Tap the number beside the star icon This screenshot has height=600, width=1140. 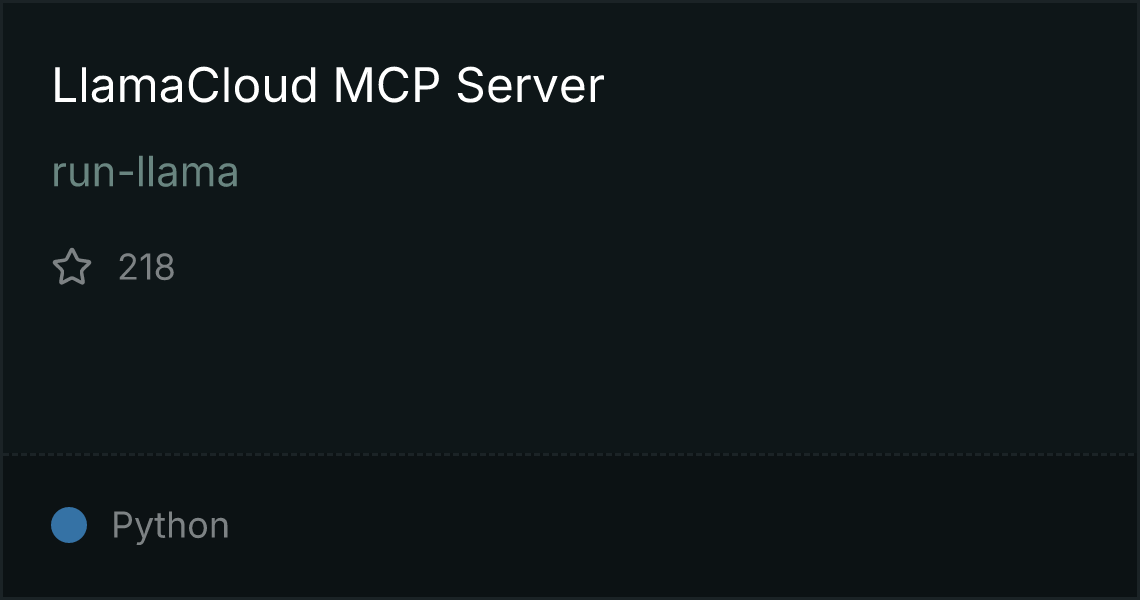point(146,267)
